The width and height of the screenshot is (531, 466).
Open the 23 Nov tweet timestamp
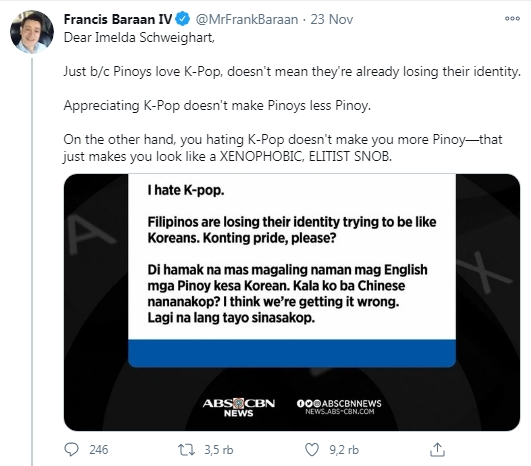coord(332,19)
